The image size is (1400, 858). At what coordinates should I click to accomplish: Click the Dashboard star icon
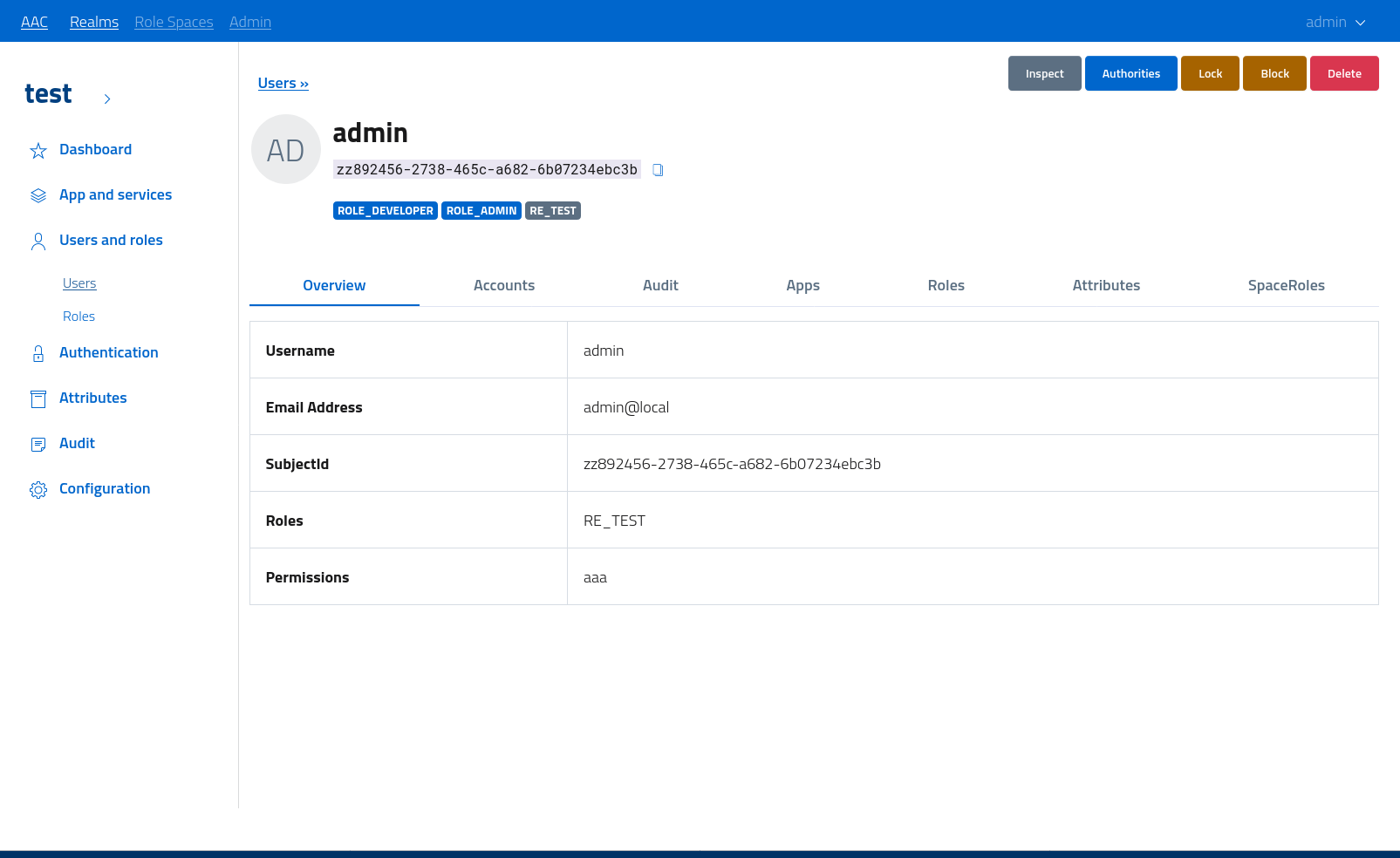click(x=38, y=151)
